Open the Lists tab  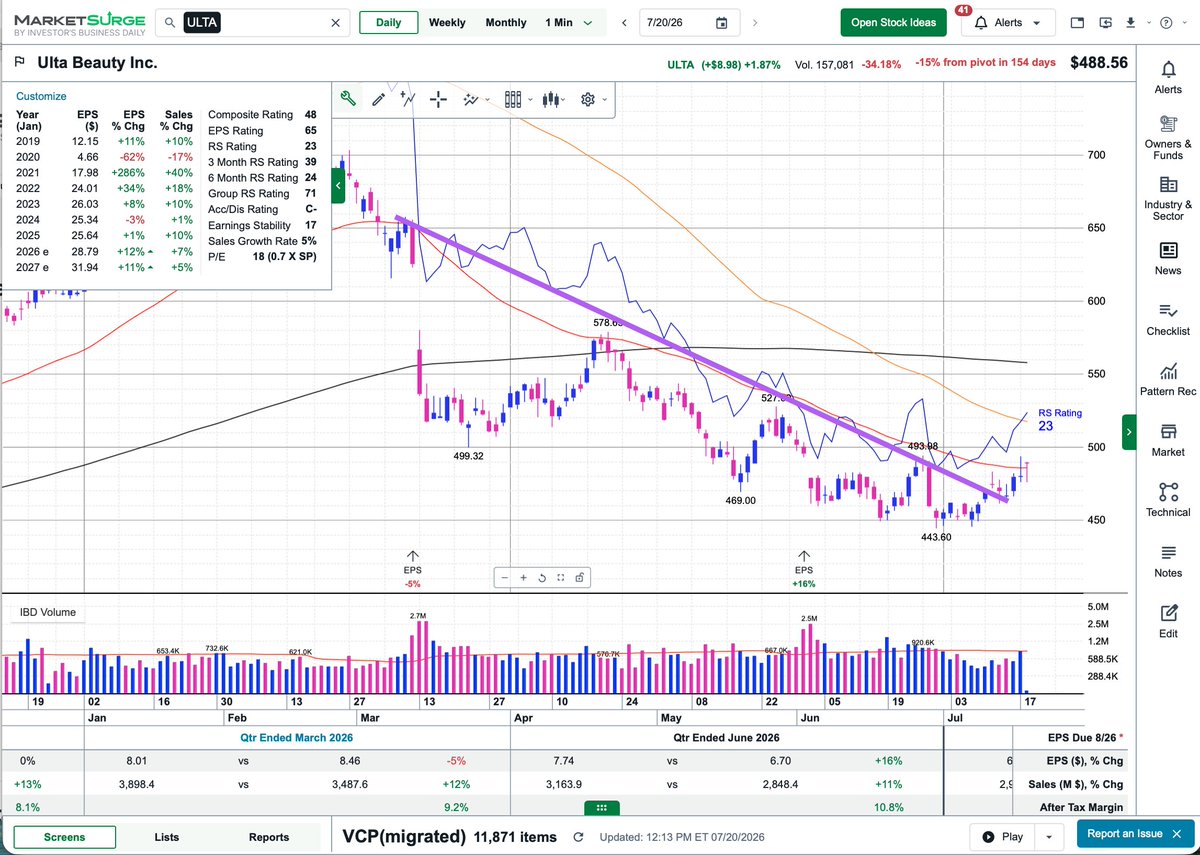[x=167, y=837]
